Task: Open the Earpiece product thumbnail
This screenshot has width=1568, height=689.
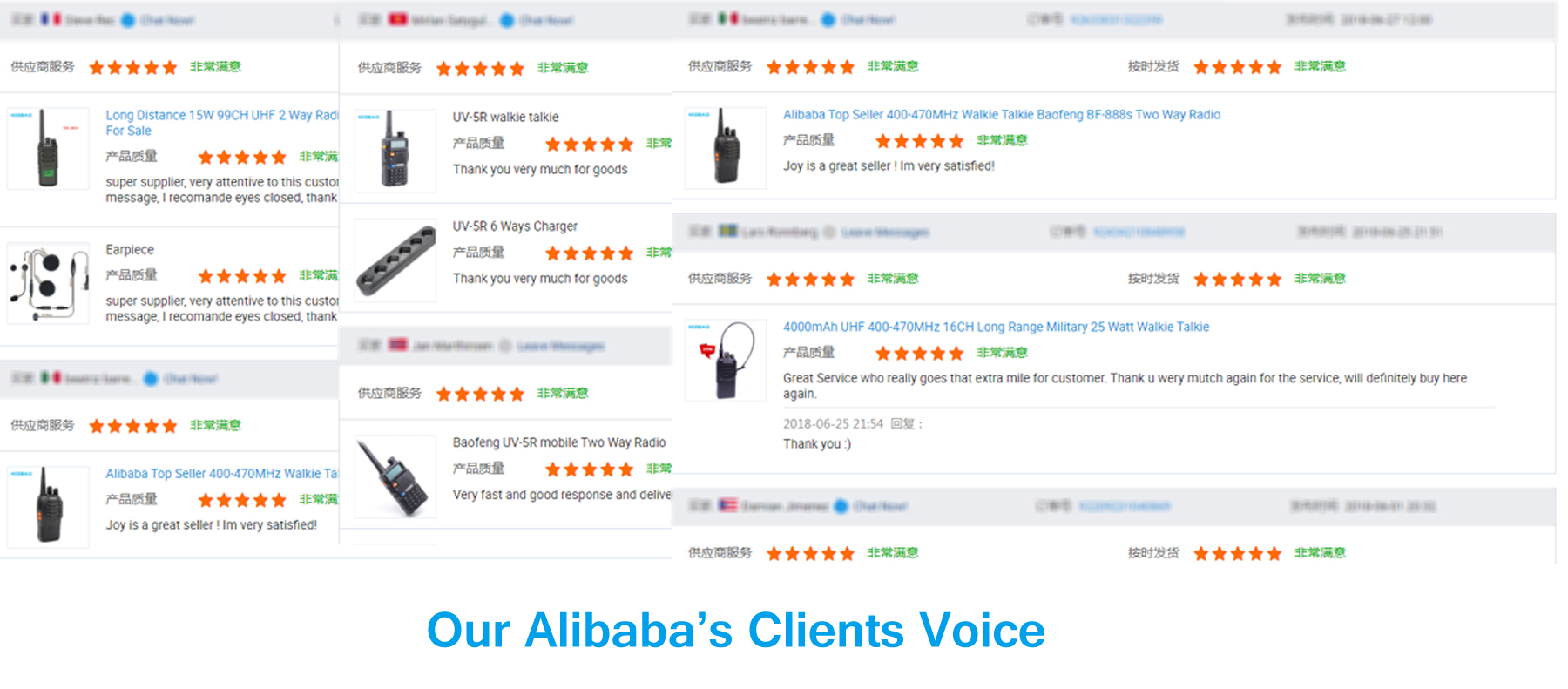Action: point(48,283)
